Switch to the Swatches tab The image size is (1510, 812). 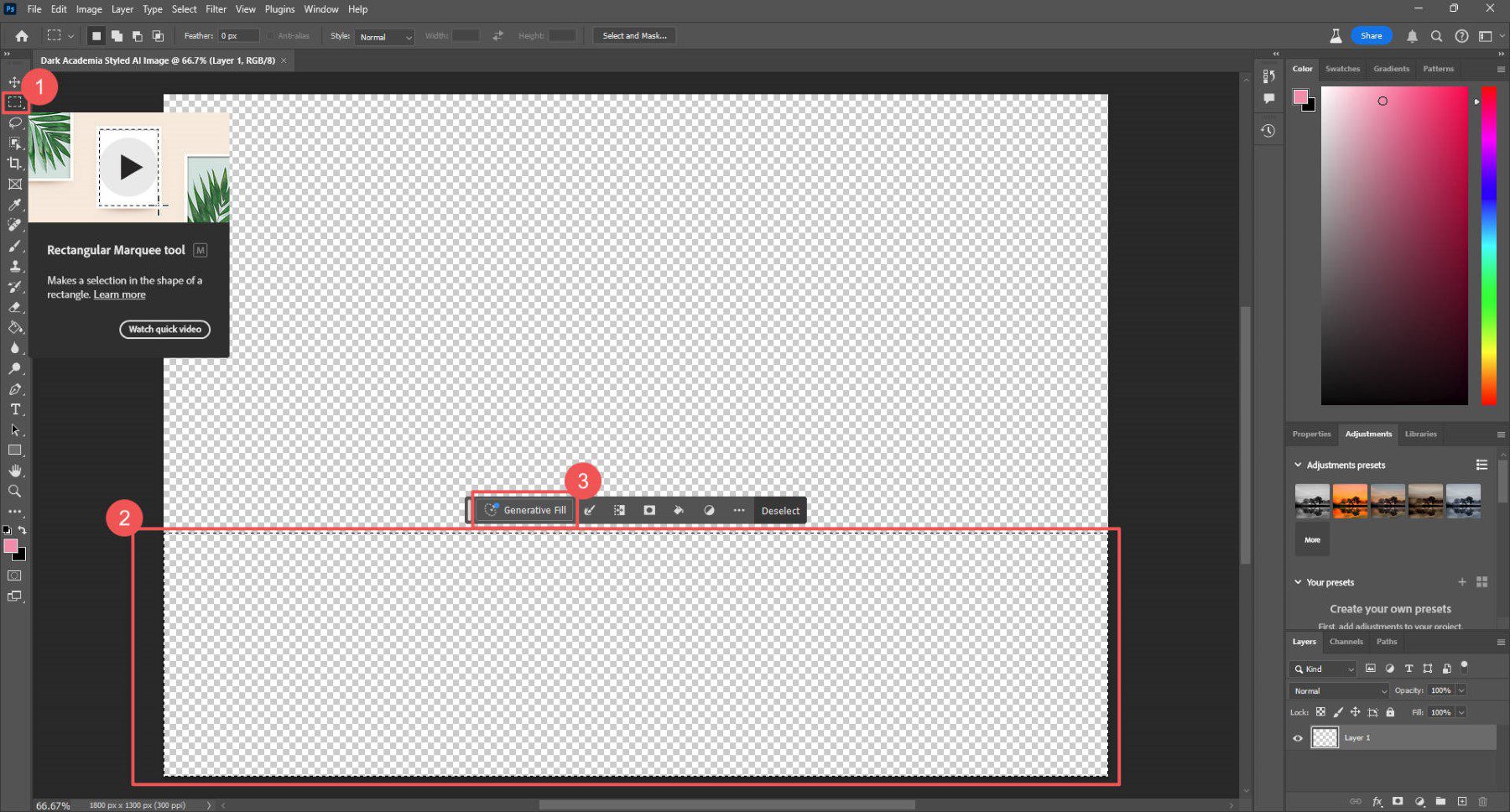(x=1342, y=69)
